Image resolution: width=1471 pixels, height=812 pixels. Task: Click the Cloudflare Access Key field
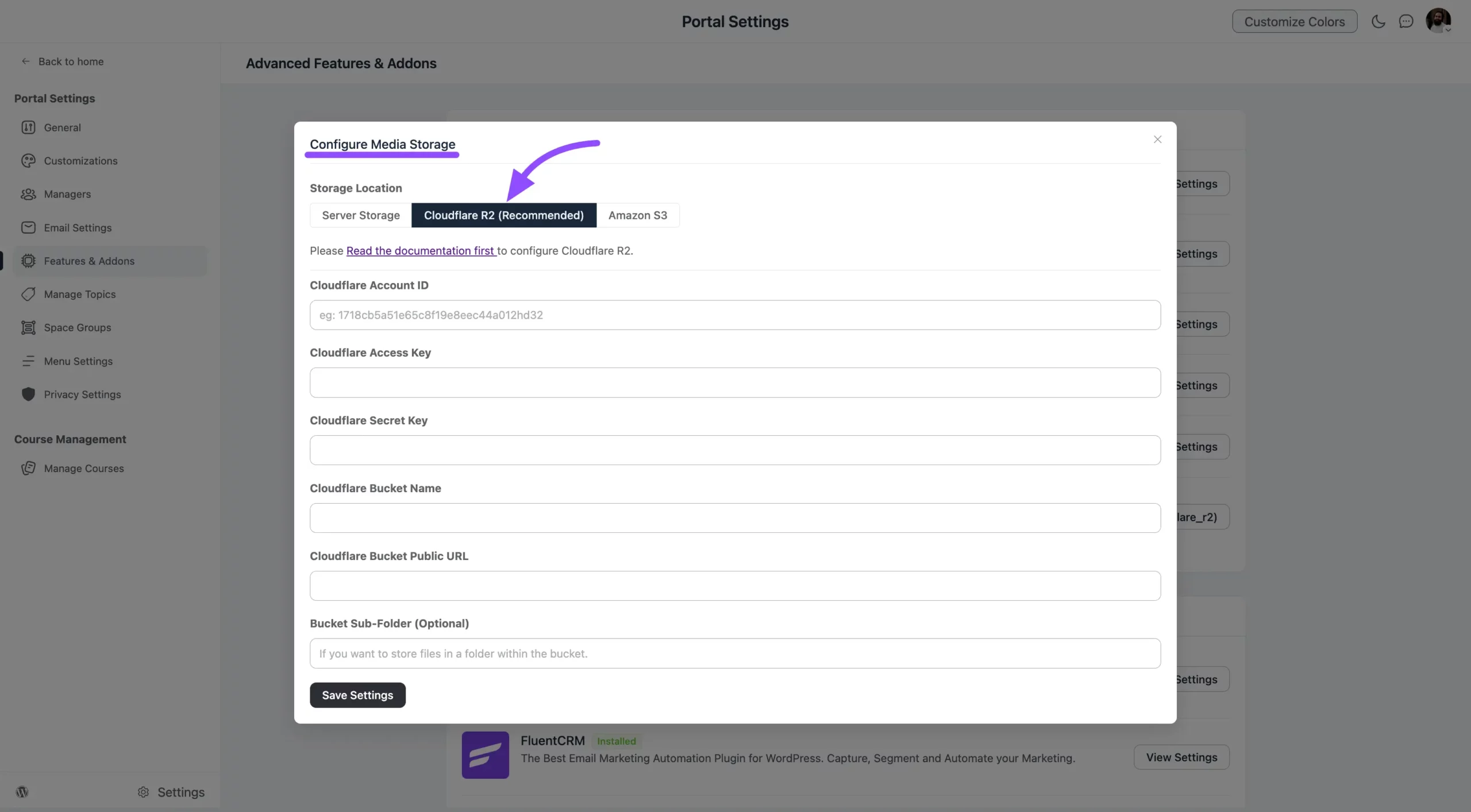click(x=735, y=382)
